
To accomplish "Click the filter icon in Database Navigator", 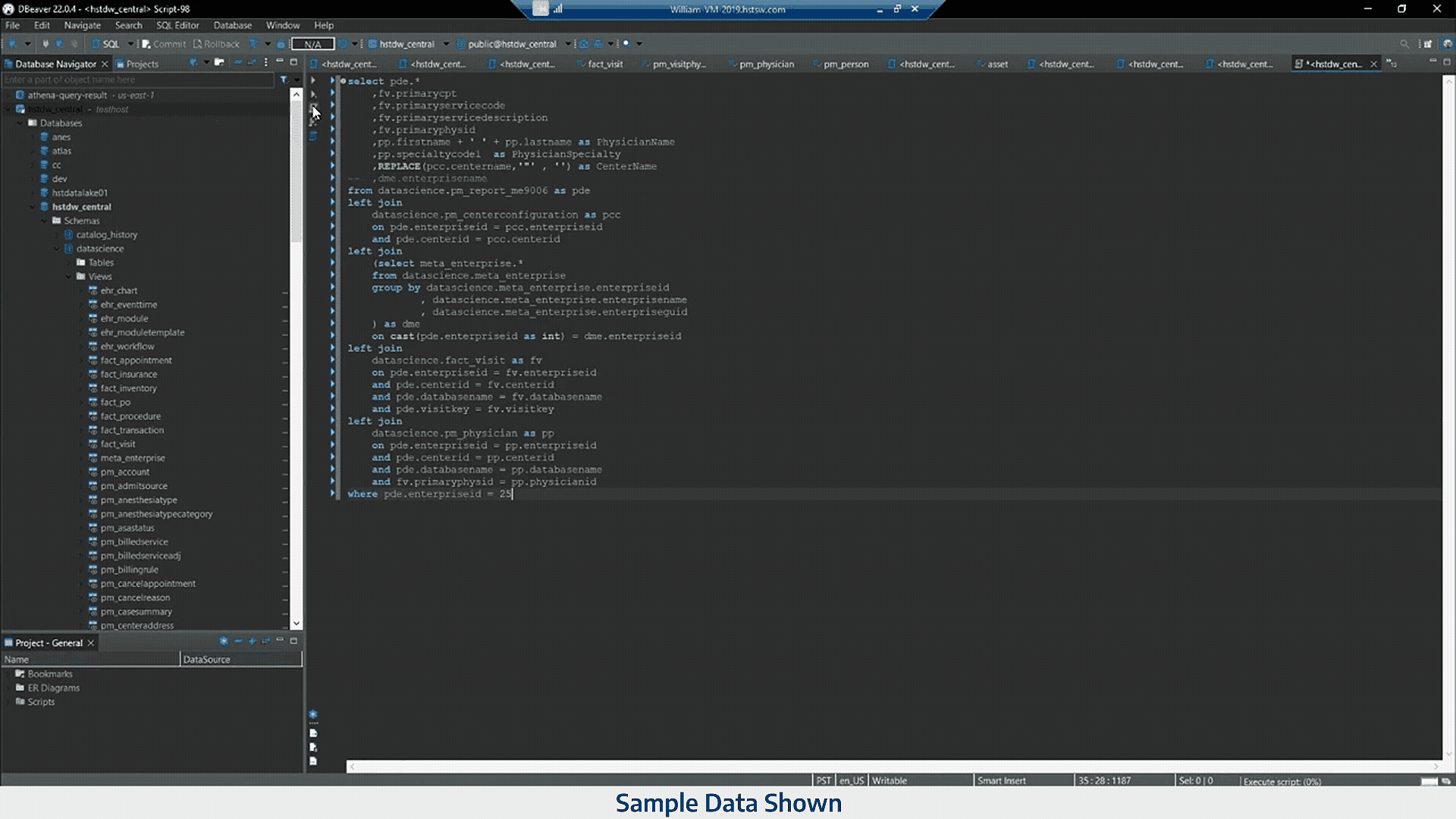I will pos(284,80).
